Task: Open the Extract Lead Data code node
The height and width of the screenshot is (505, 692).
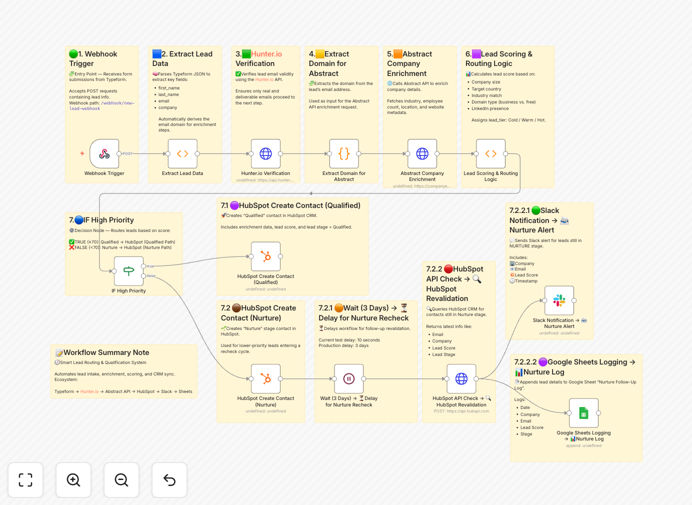Action: [x=182, y=154]
